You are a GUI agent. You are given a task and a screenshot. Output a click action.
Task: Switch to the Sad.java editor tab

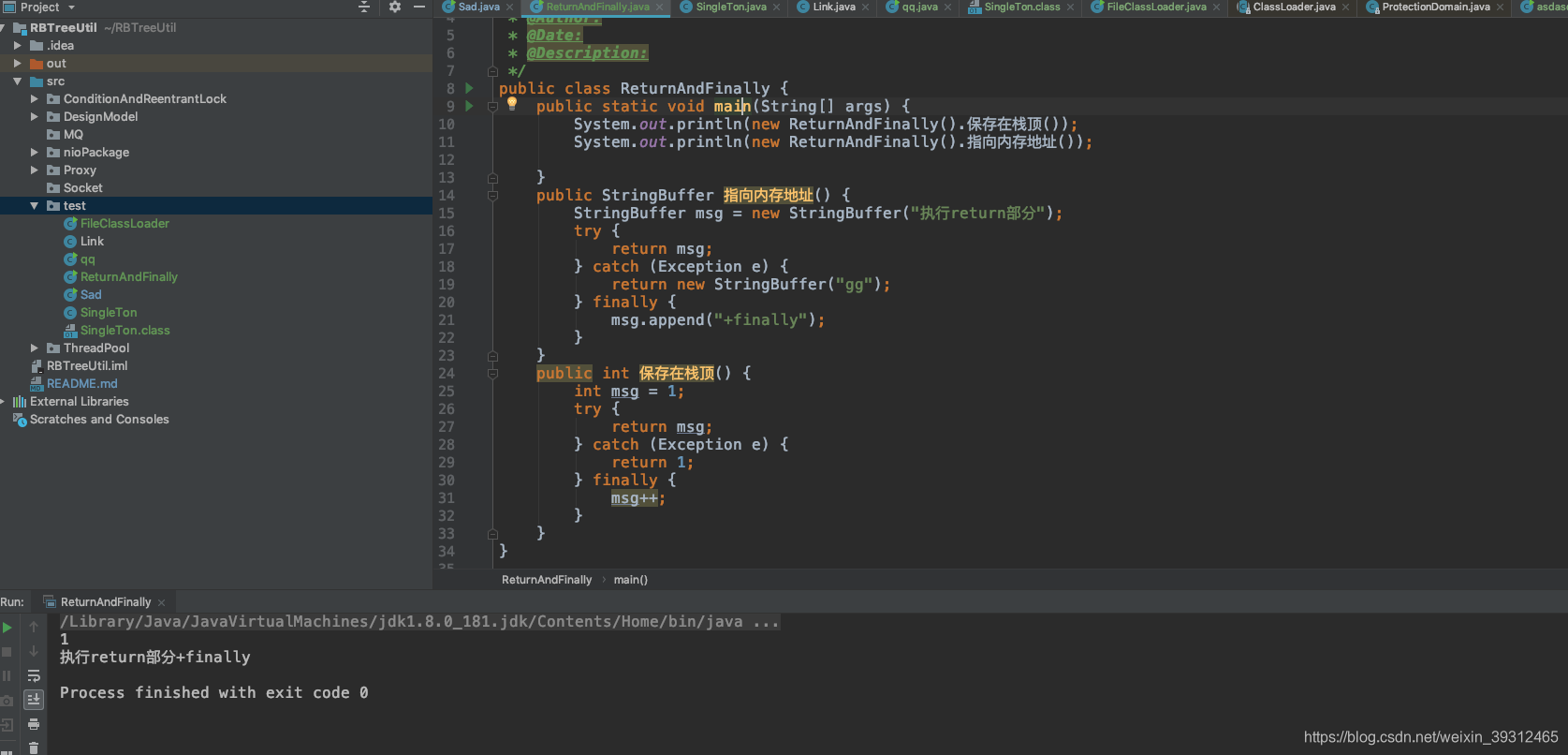pos(478,7)
